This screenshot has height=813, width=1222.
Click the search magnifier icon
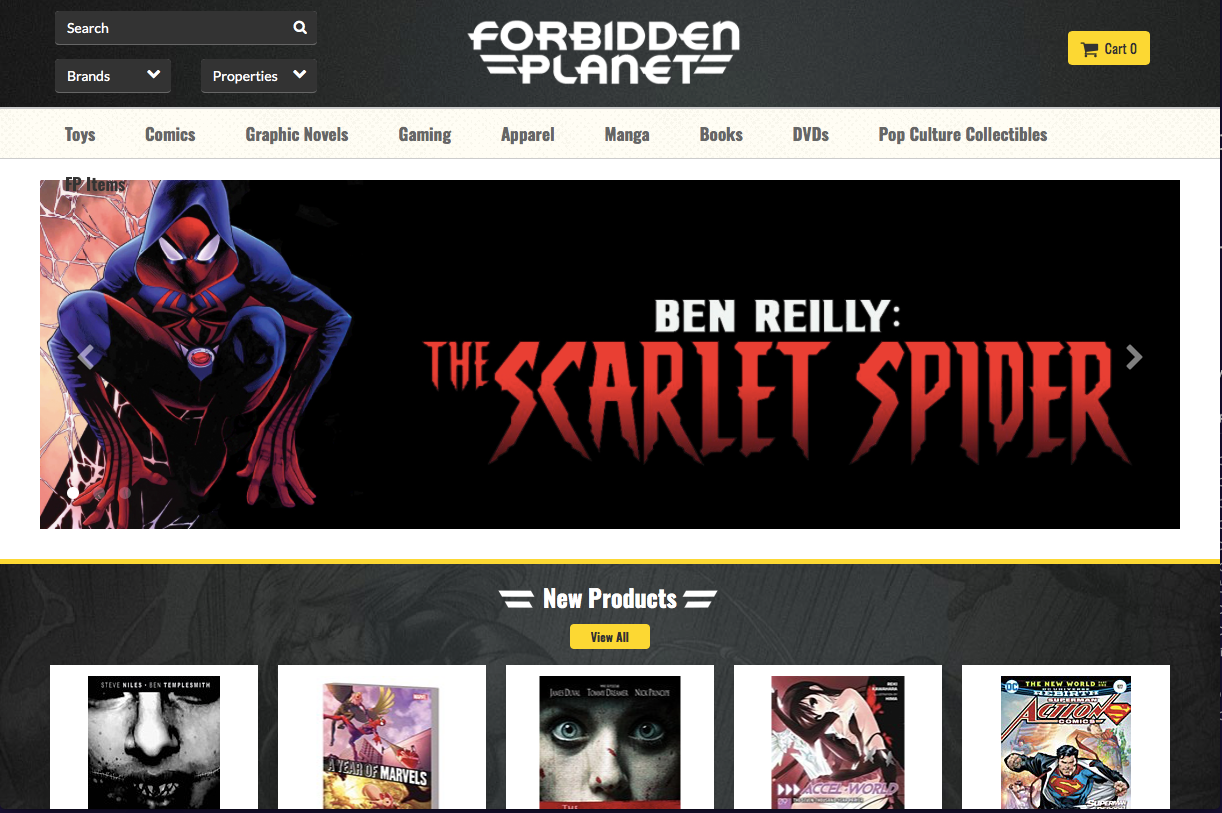tap(300, 28)
